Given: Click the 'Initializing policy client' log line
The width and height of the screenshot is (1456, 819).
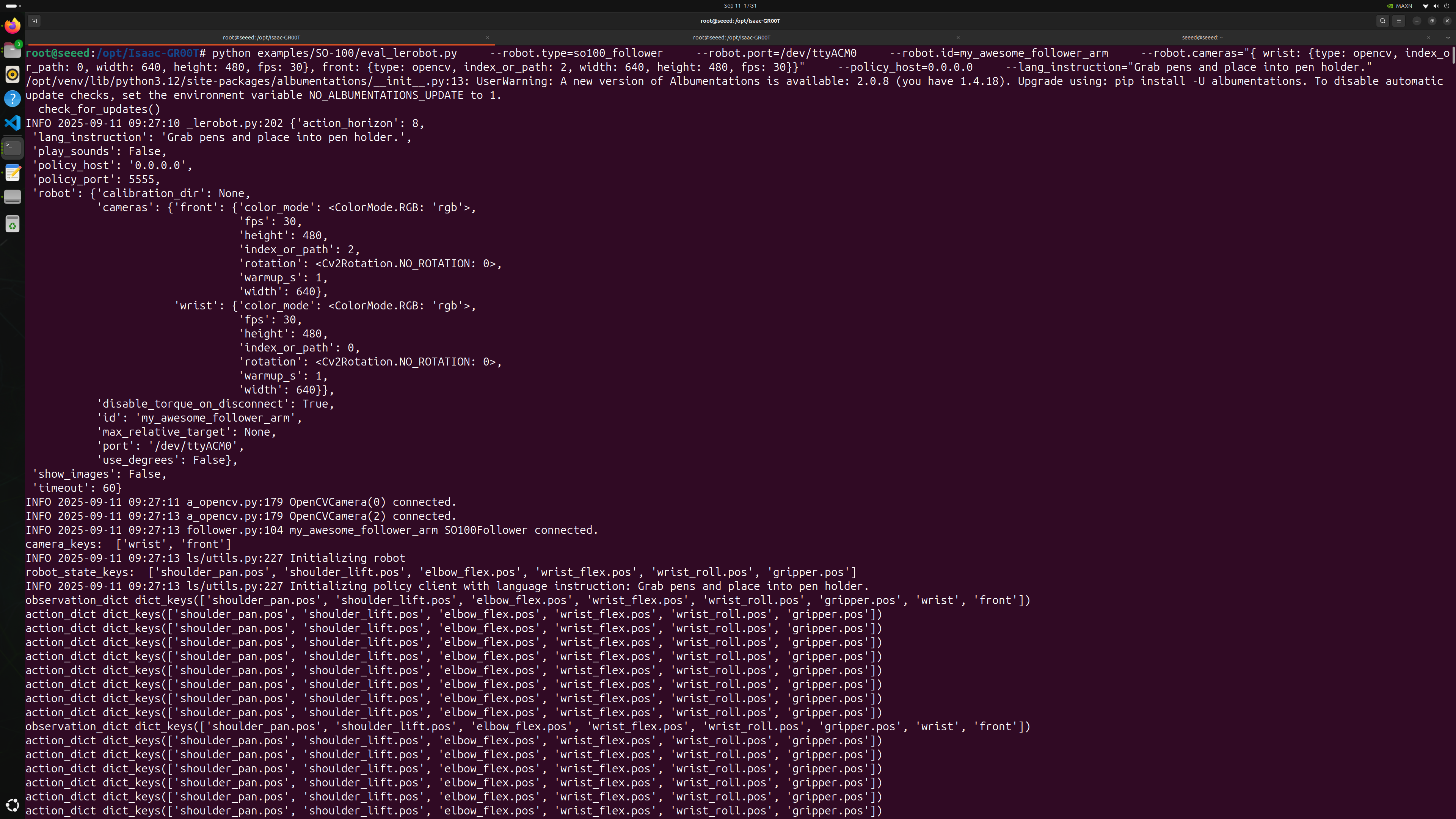Looking at the screenshot, I should (447, 586).
